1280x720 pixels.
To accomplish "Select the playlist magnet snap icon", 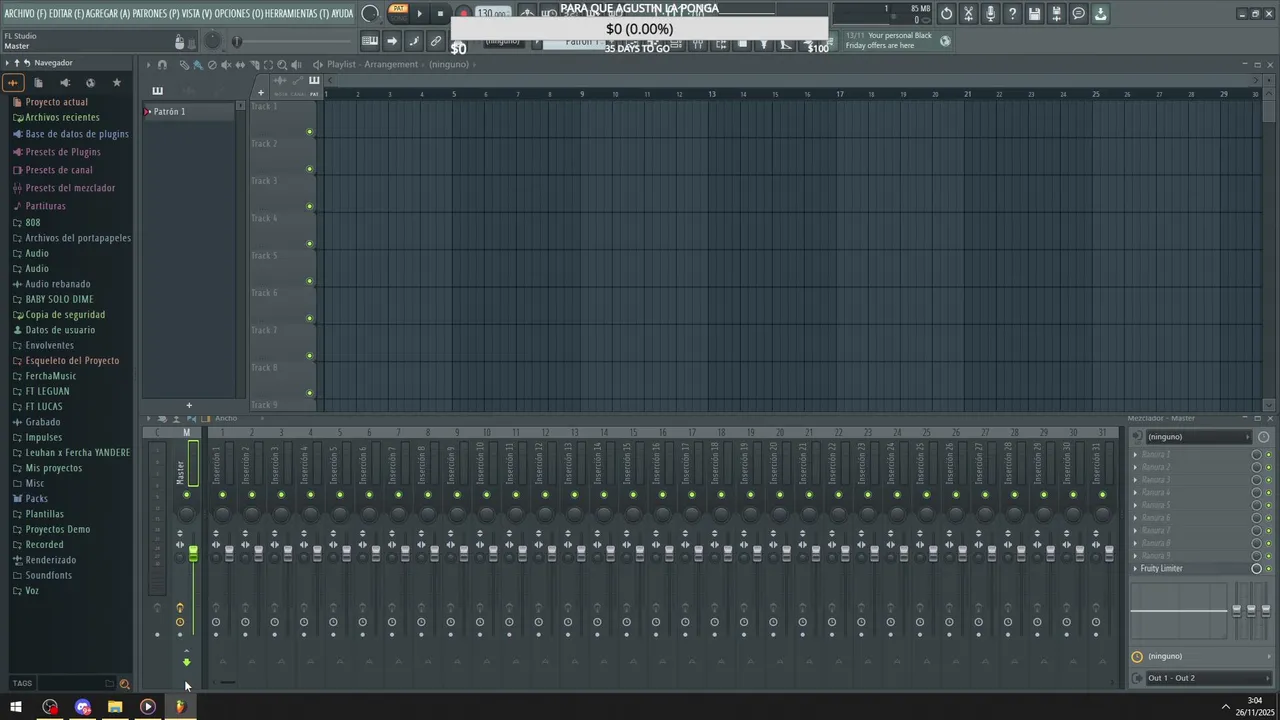I will coord(162,64).
